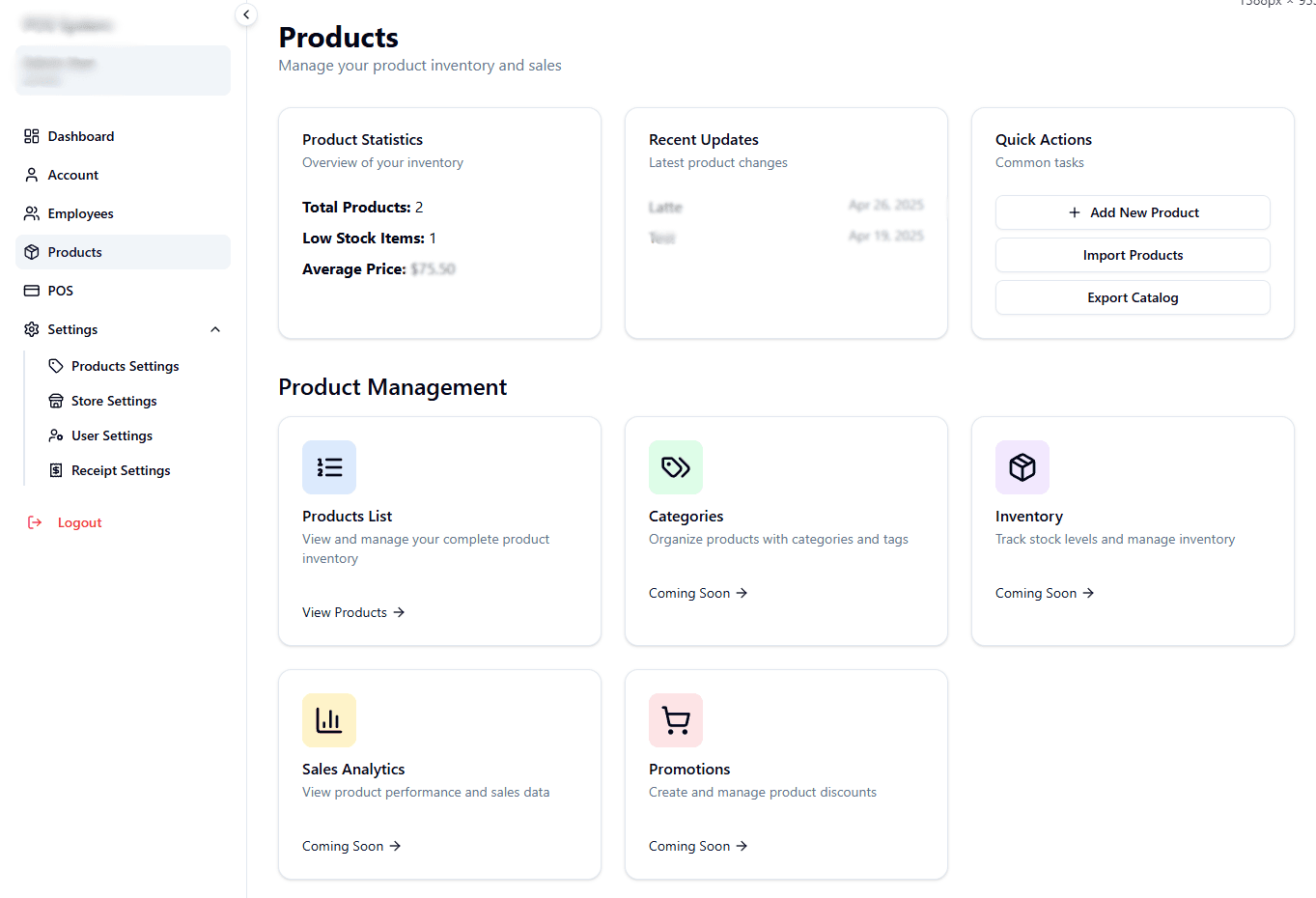Click the Inventory box icon

click(x=1022, y=467)
